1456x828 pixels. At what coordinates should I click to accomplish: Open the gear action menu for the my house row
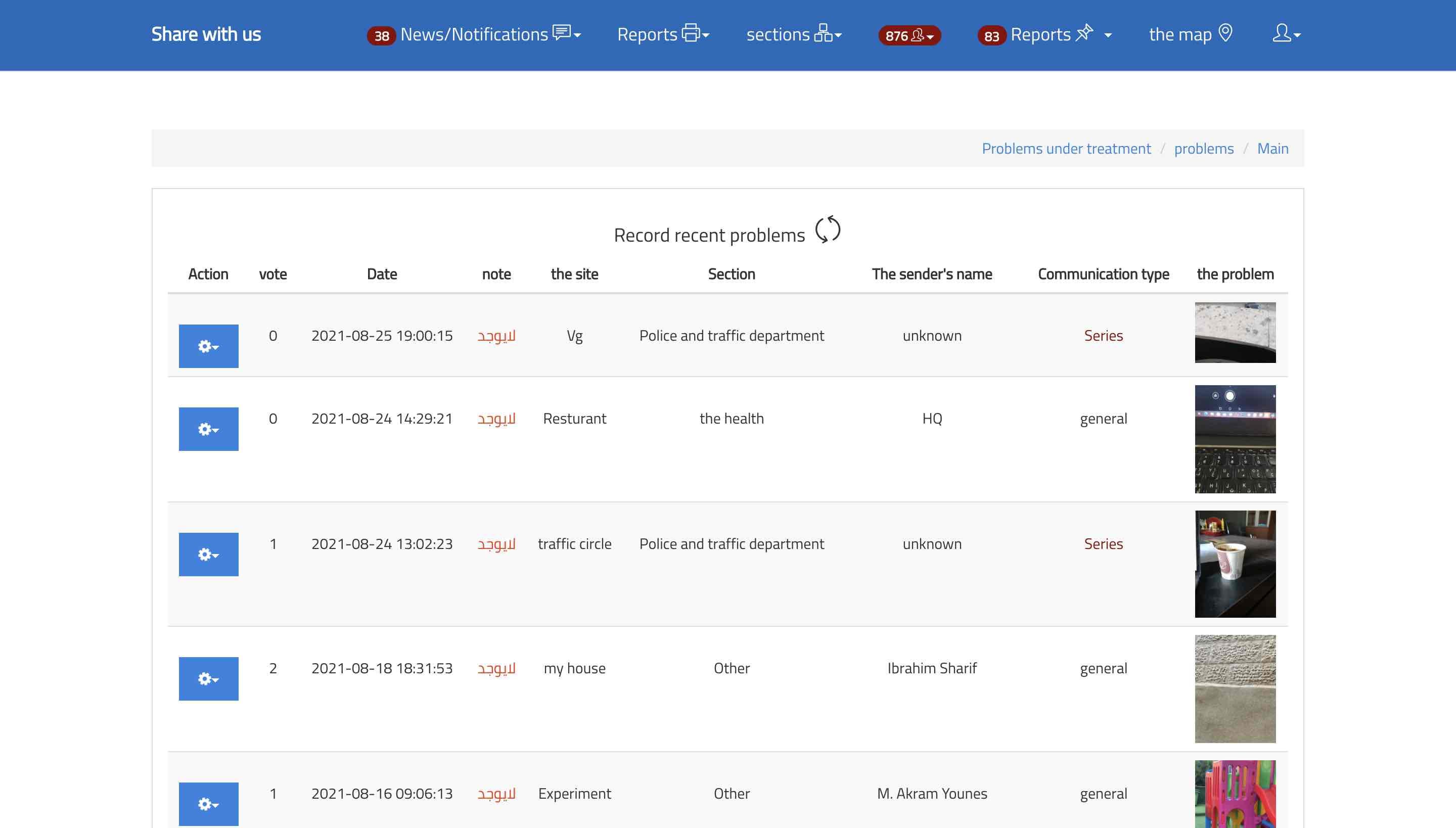[x=208, y=679]
